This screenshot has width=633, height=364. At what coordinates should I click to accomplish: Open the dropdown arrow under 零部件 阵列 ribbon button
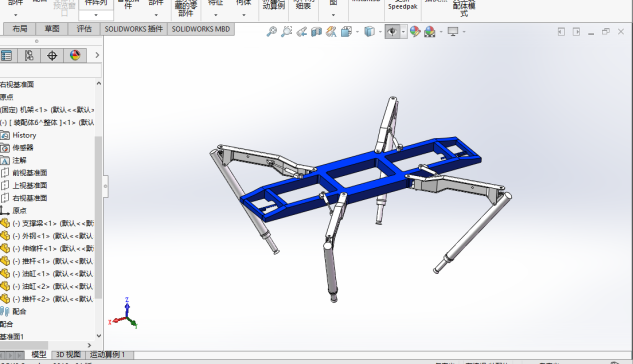[96, 15]
